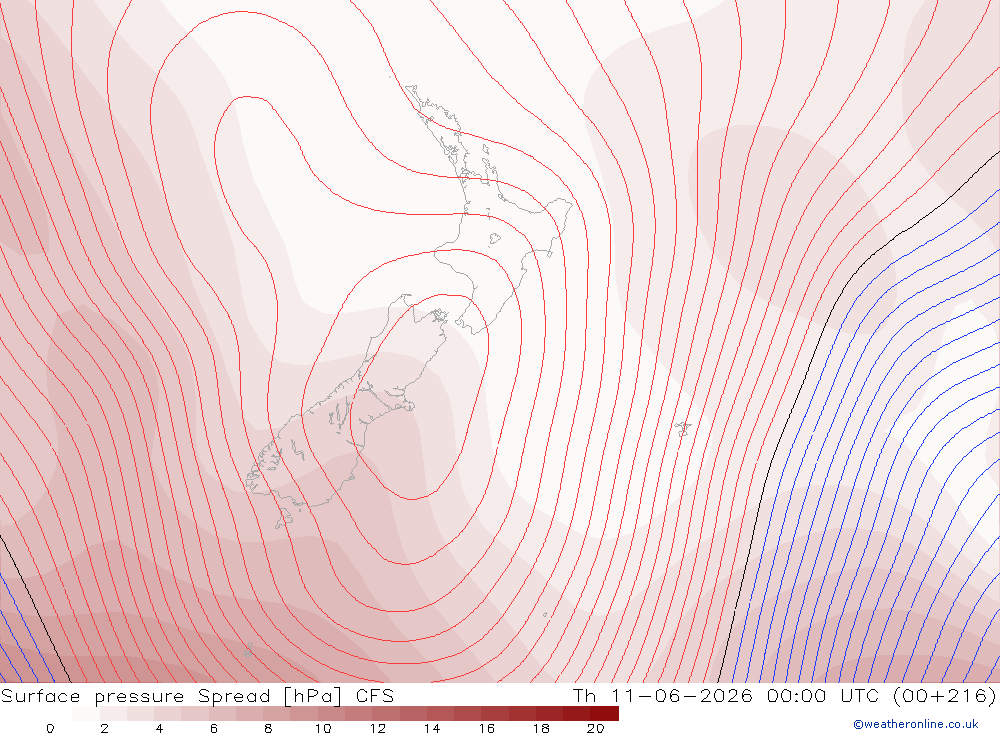Click the legend value 2

click(105, 728)
